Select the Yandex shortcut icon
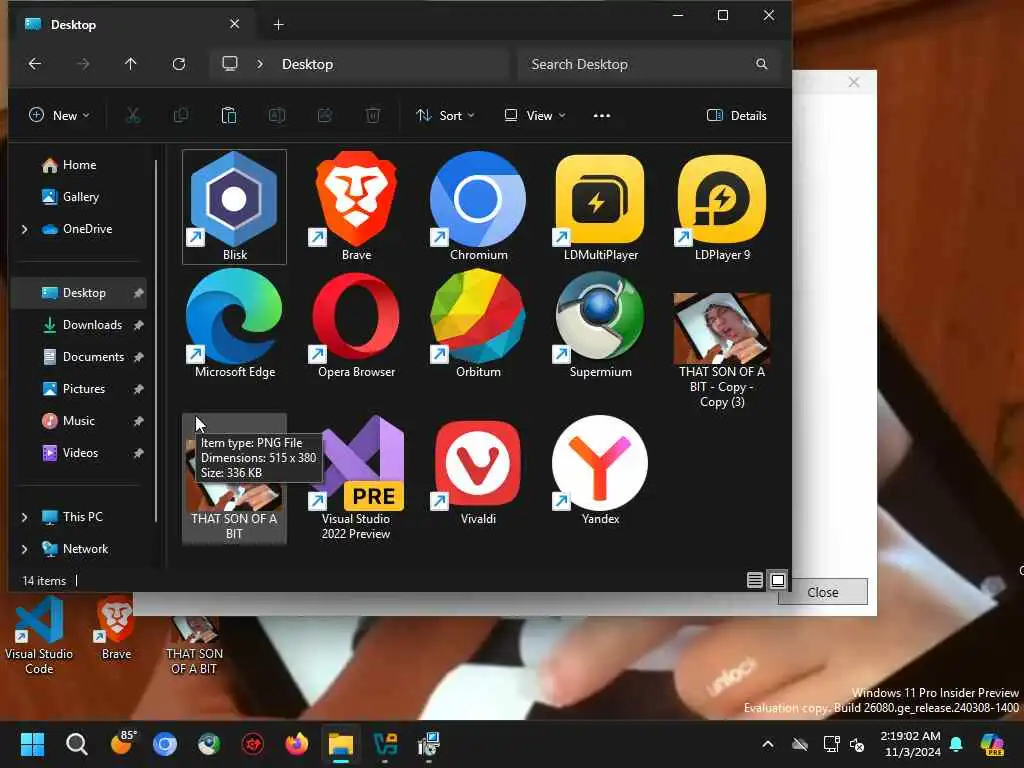Screen dimensions: 1024x768 tap(600, 472)
